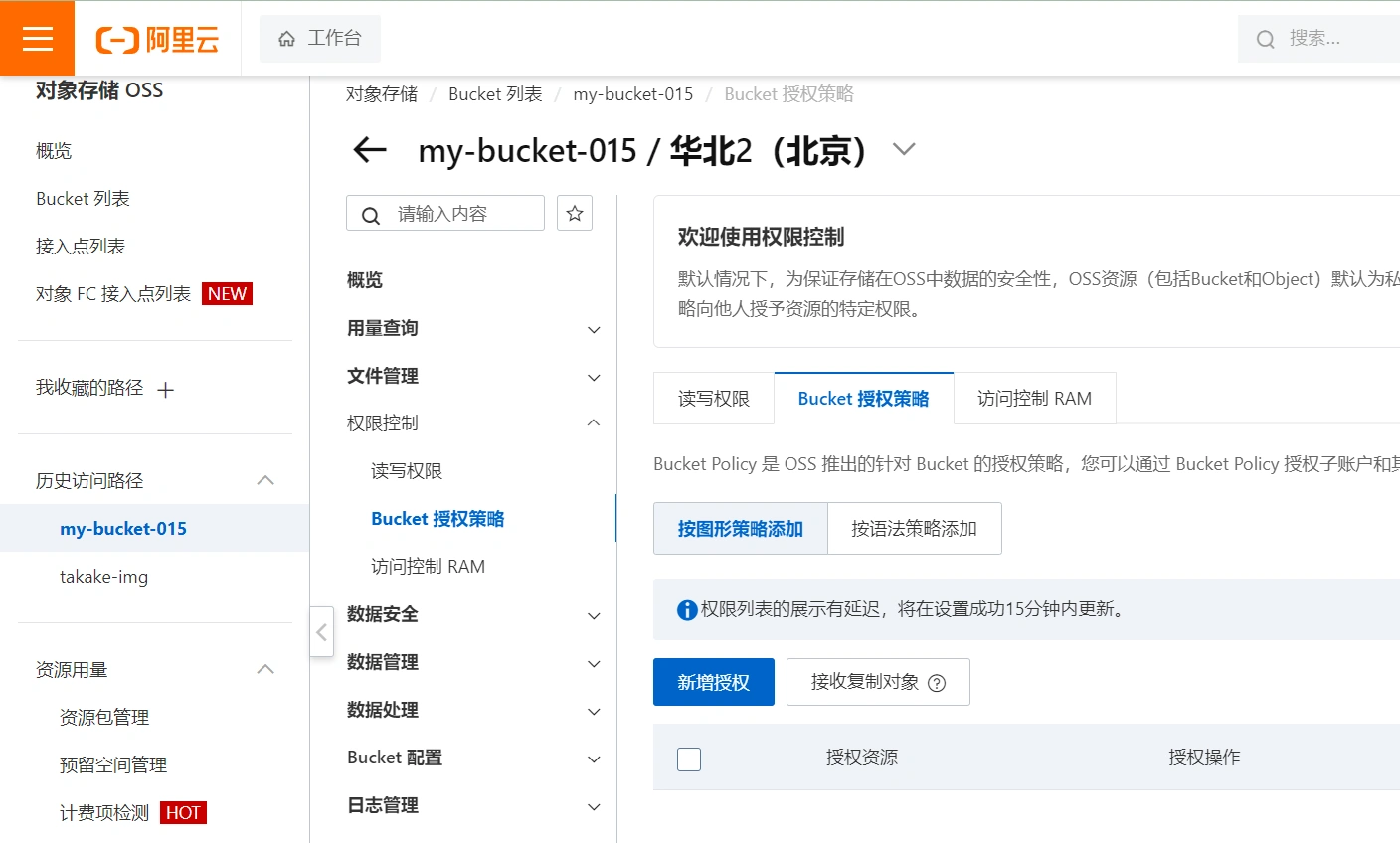Screen dimensions: 1400x843
Task: Click help icon next to 接收复制对象
Action: coord(937,683)
